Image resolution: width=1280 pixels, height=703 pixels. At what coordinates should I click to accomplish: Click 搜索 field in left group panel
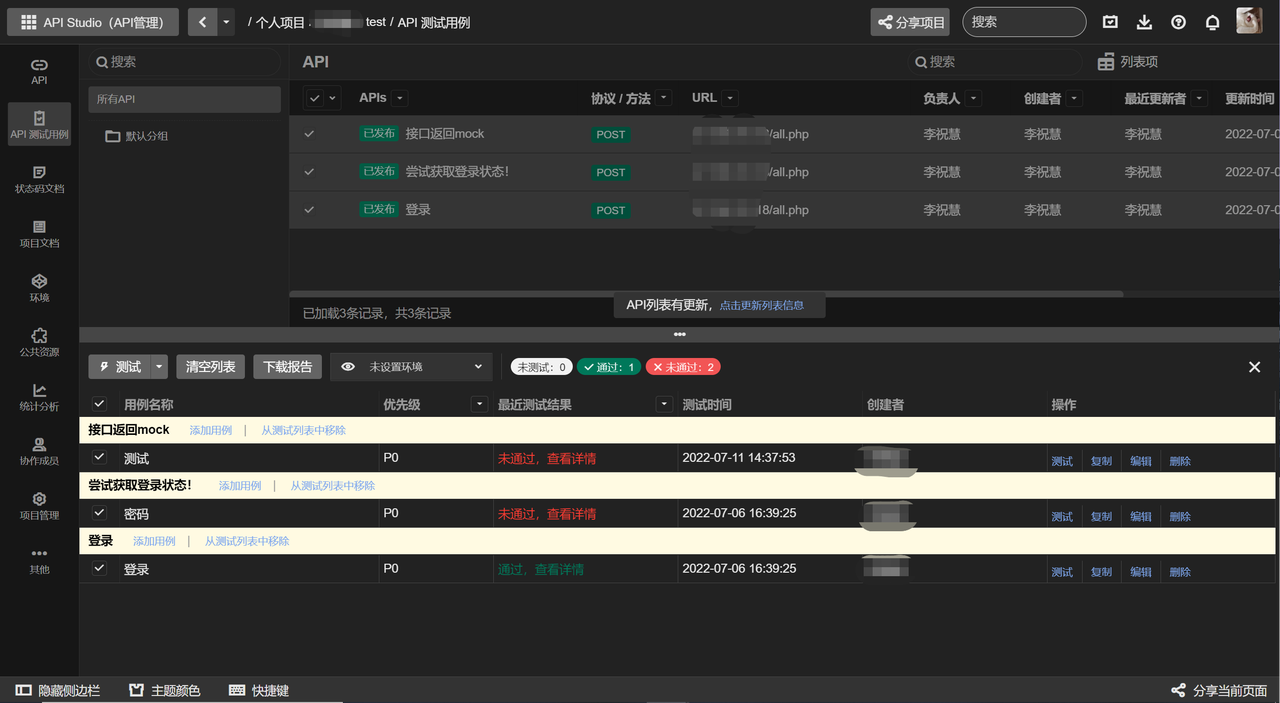click(184, 62)
